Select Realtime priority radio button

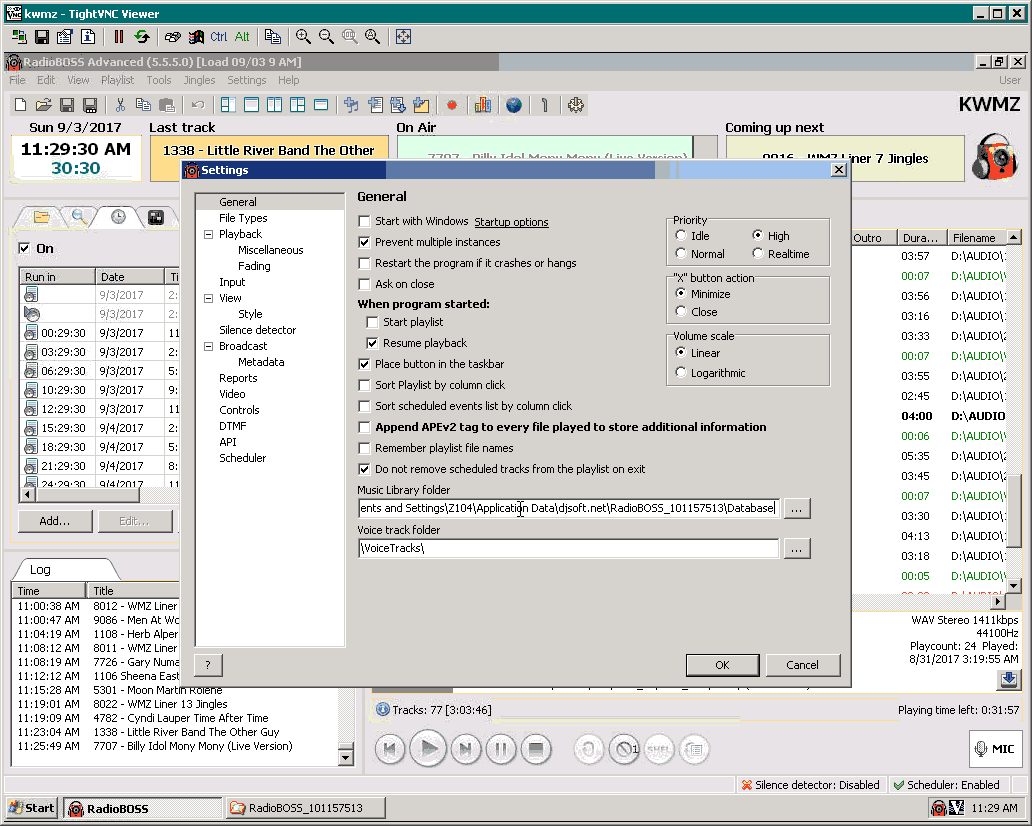coord(758,253)
